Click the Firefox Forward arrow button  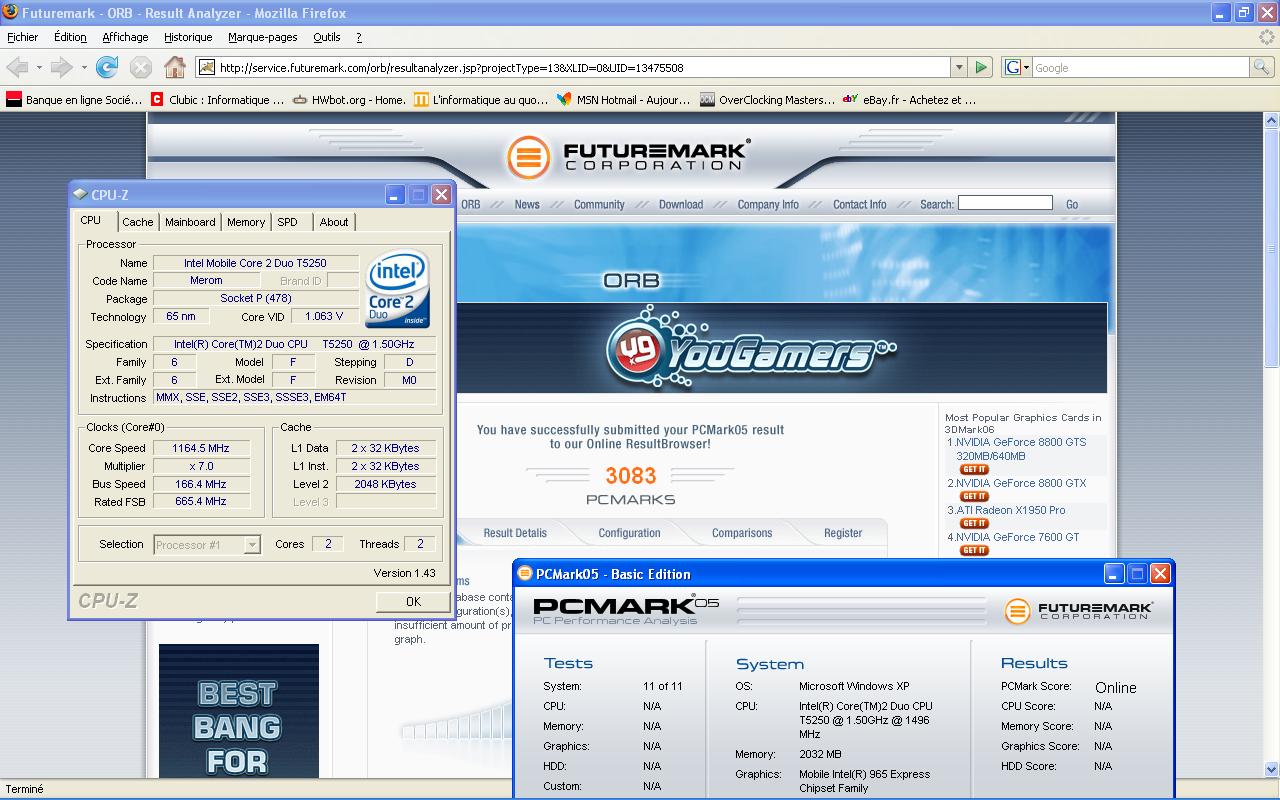click(62, 67)
